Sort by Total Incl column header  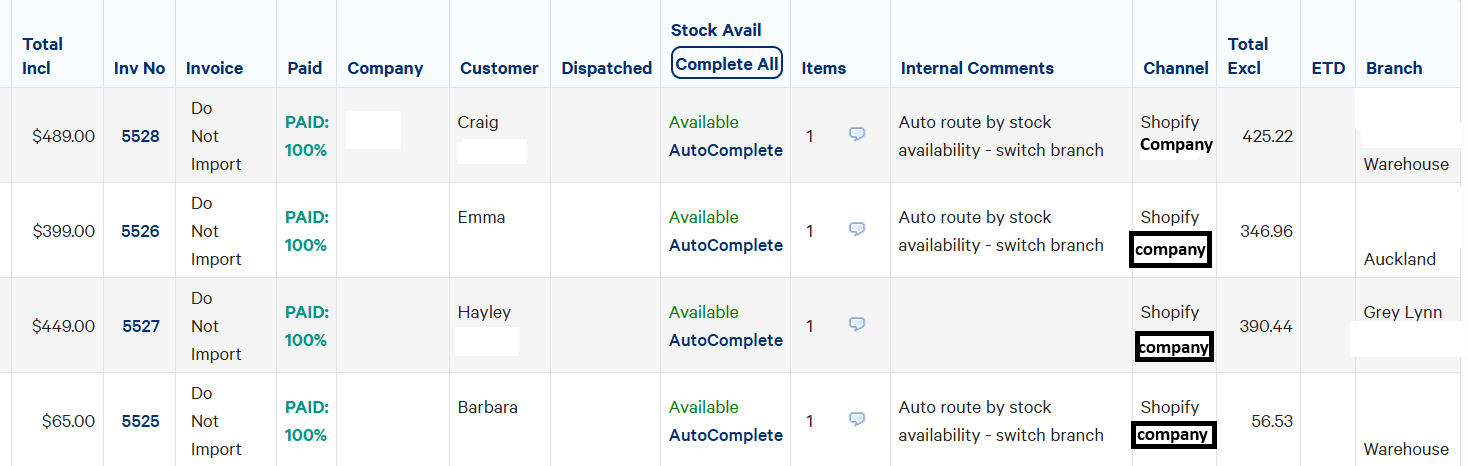pyautogui.click(x=42, y=56)
